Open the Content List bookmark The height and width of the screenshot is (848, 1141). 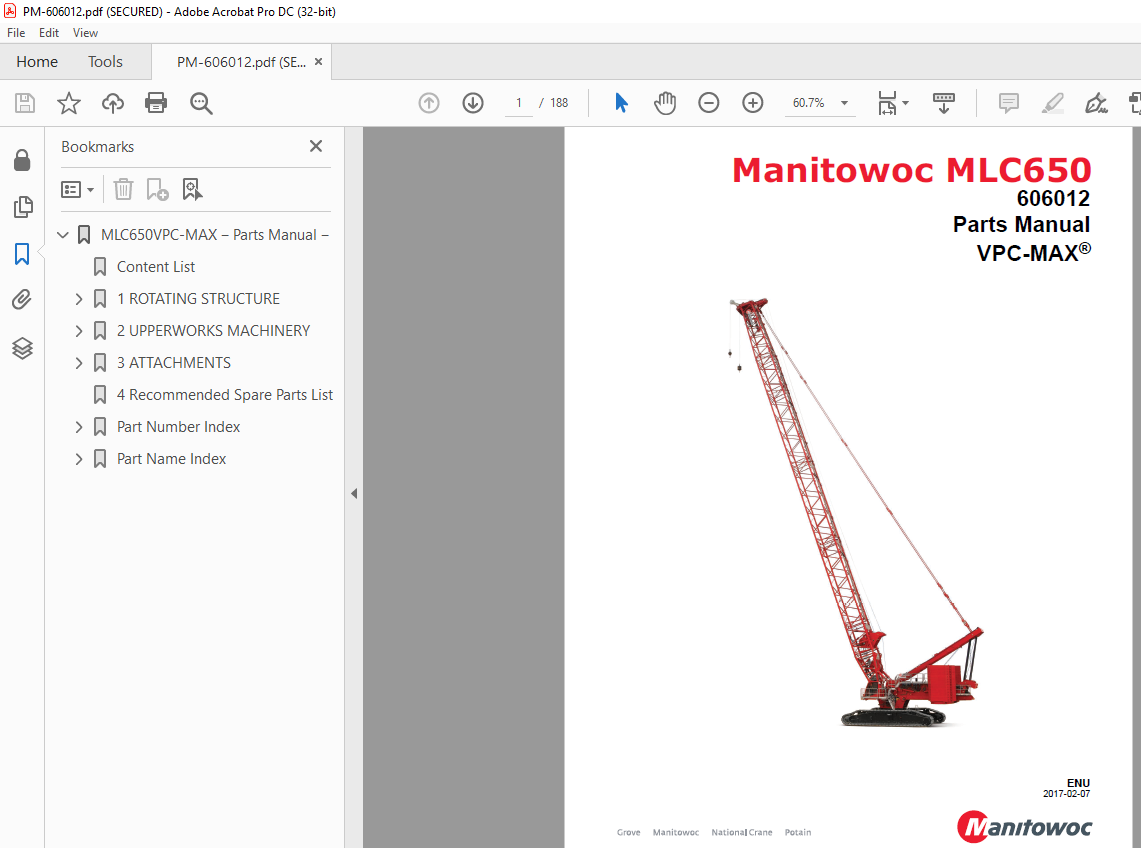pos(156,267)
